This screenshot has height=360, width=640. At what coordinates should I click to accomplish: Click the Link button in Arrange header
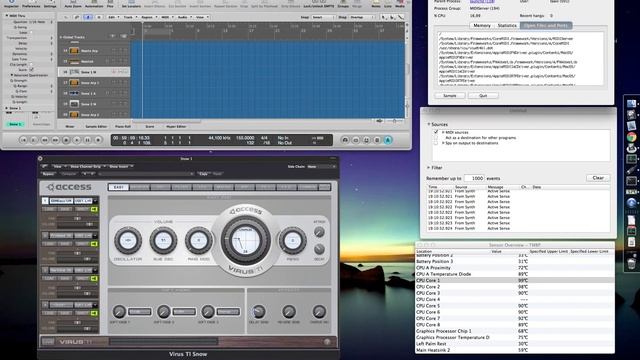pyautogui.click(x=77, y=17)
